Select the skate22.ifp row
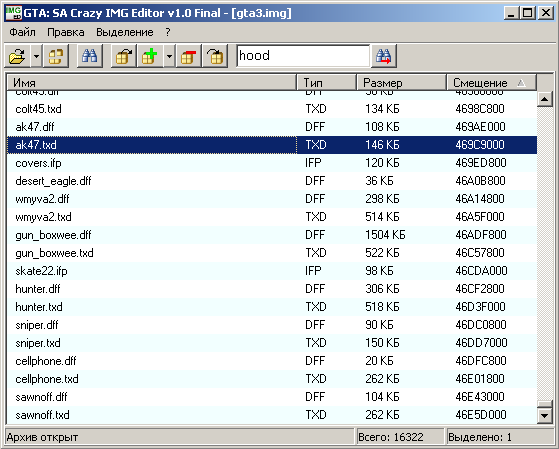 [x=272, y=271]
